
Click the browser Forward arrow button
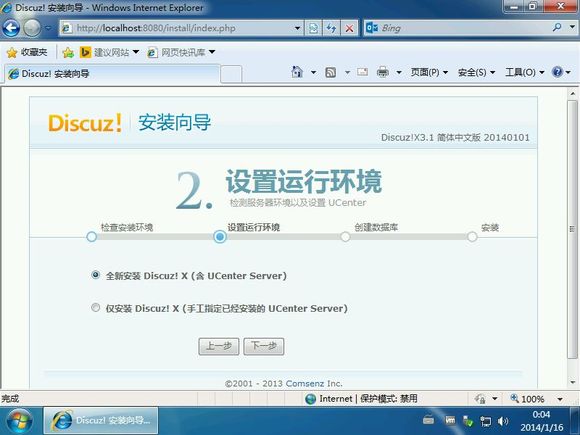coord(32,28)
